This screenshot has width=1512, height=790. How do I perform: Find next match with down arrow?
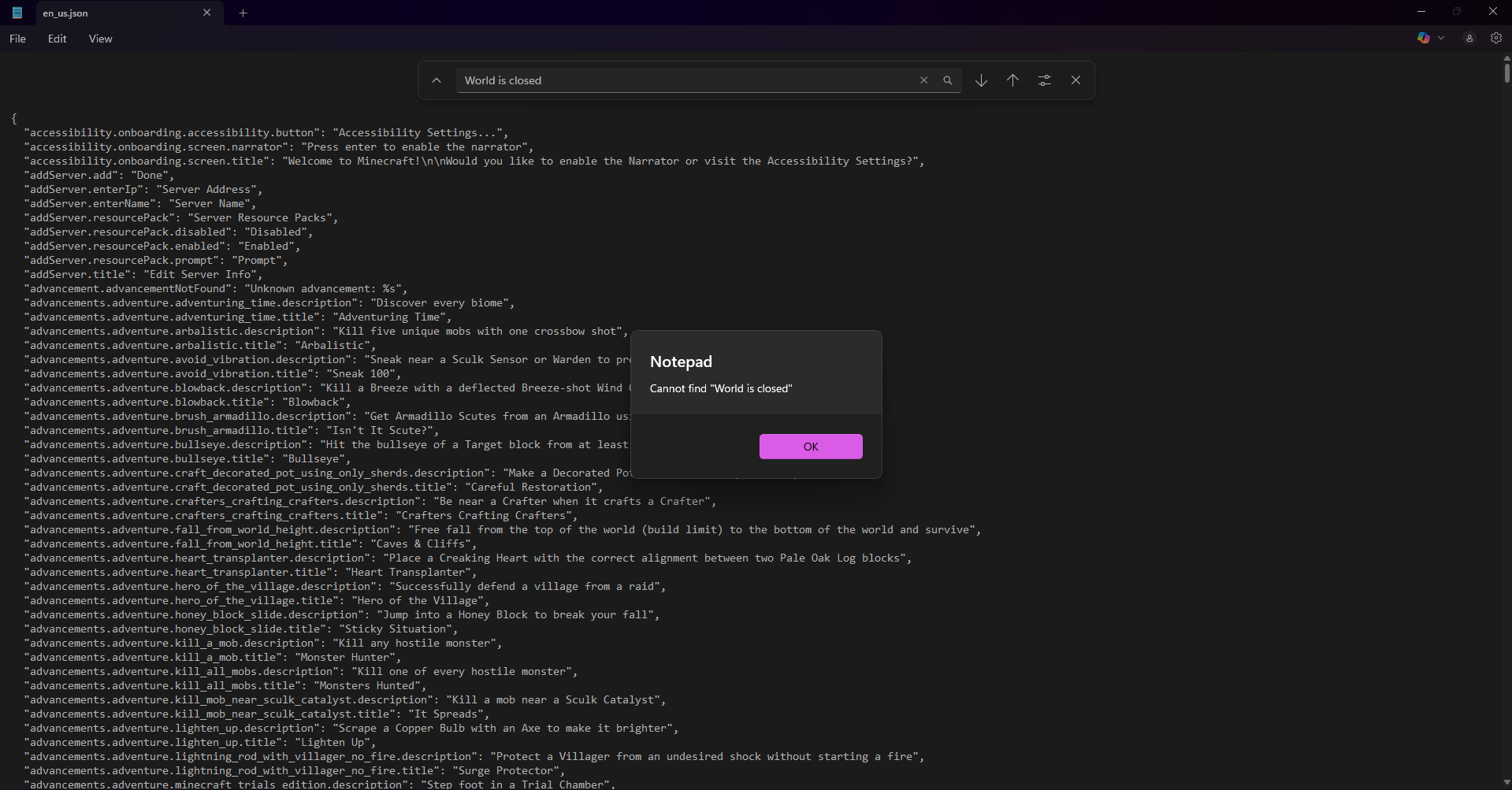pyautogui.click(x=981, y=80)
